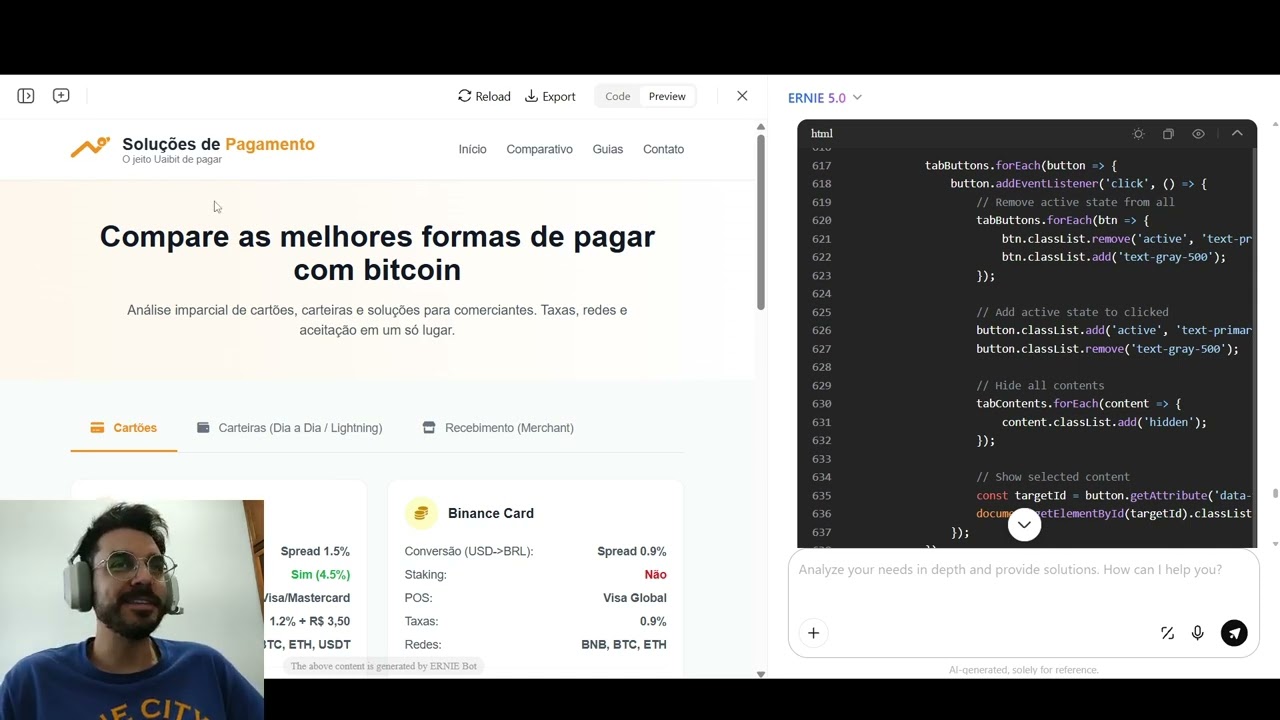Open Comparativo navigation link
Screen dimensions: 1280x720
coord(539,149)
